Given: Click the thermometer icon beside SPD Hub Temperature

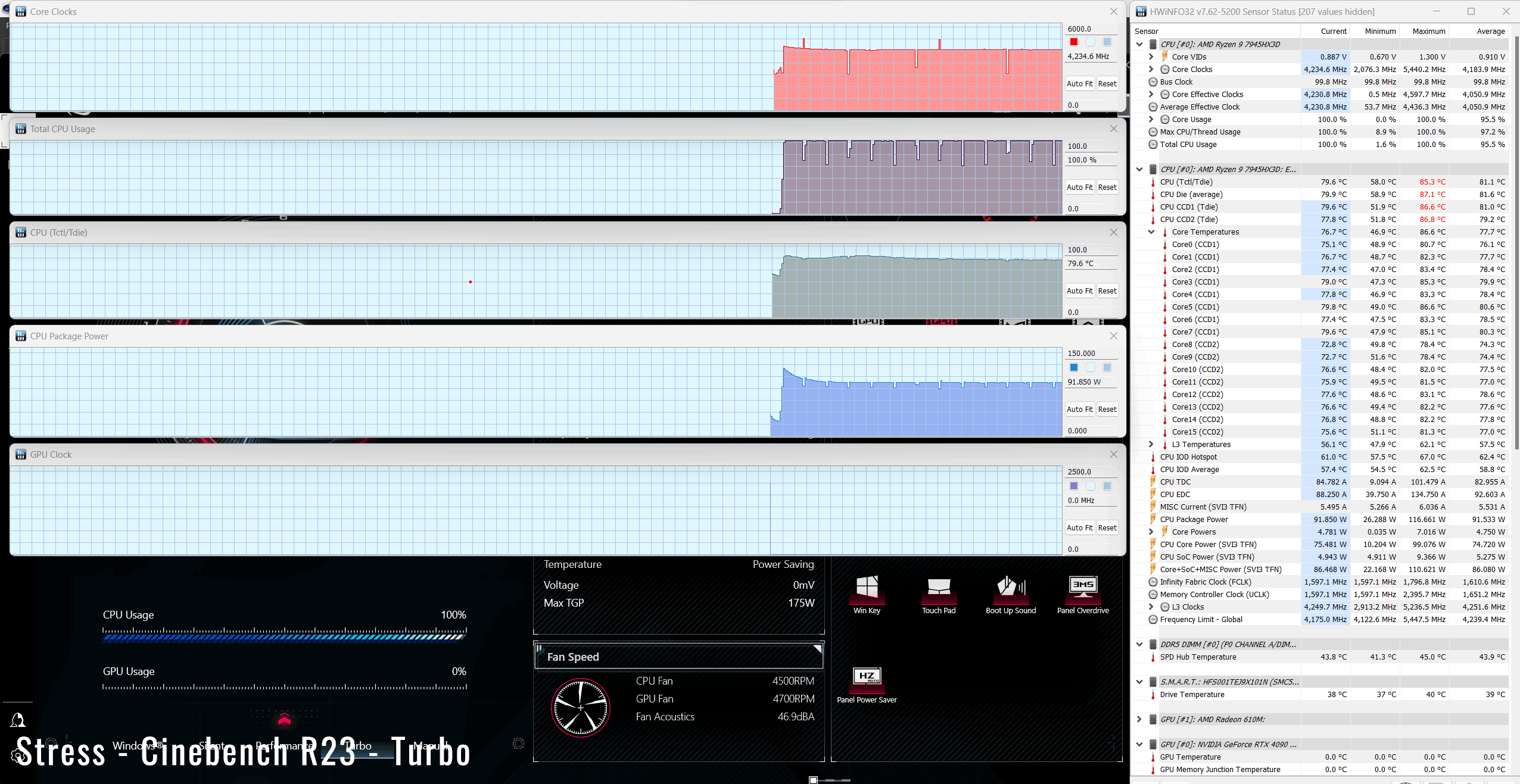Looking at the screenshot, I should pos(1153,657).
